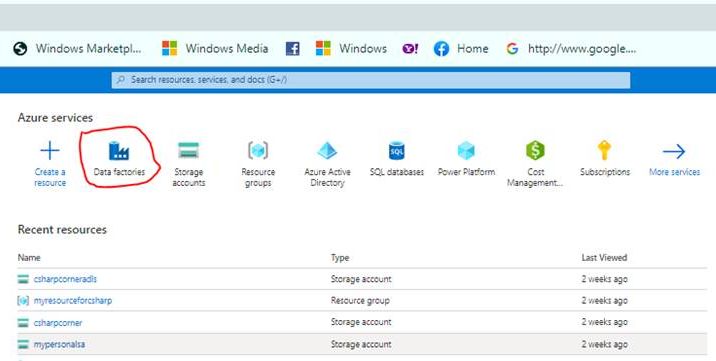716x361 pixels.
Task: Click the square Facebook bookmark icon
Action: click(x=293, y=48)
